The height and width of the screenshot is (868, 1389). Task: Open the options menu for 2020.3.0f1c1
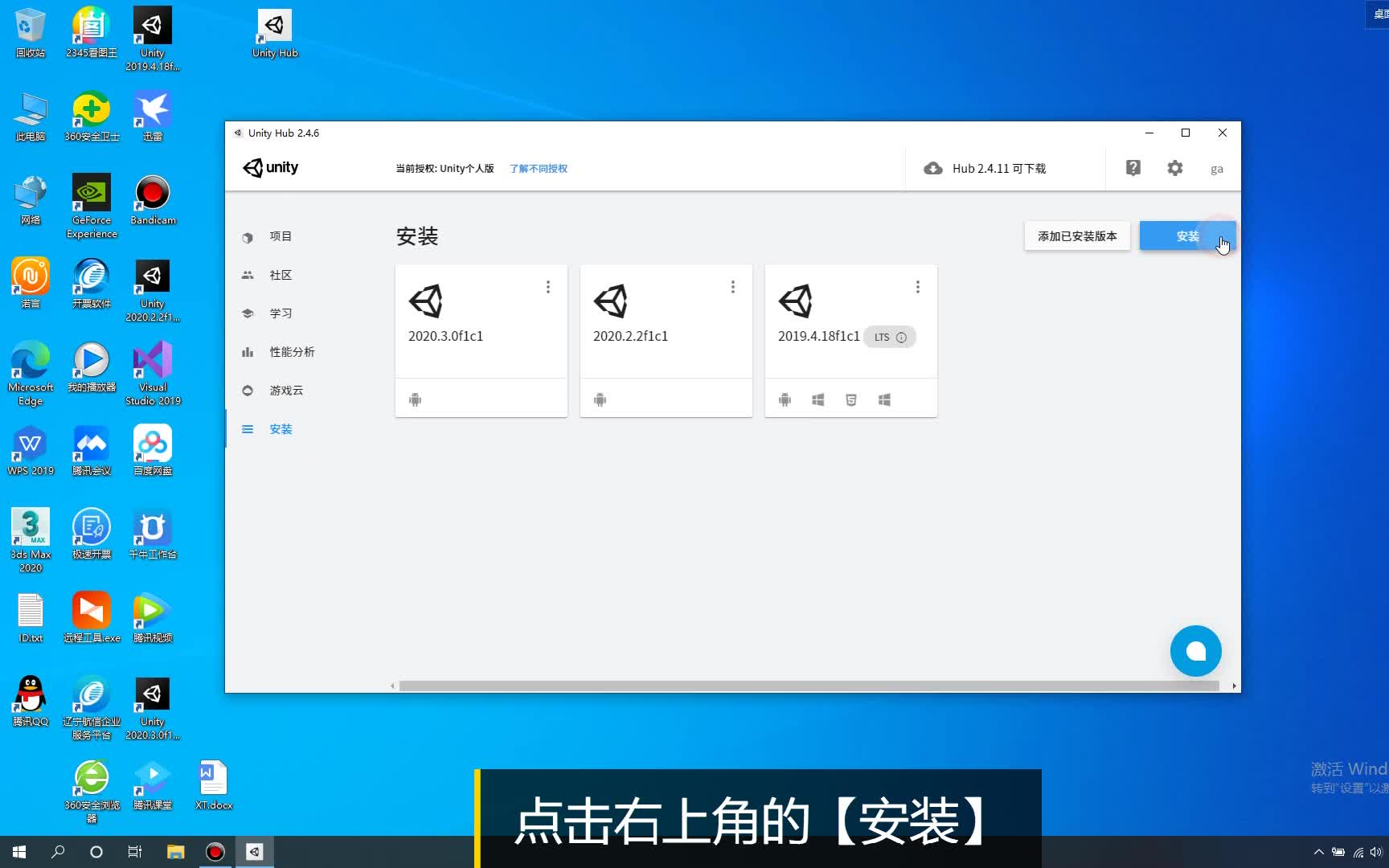(x=547, y=286)
